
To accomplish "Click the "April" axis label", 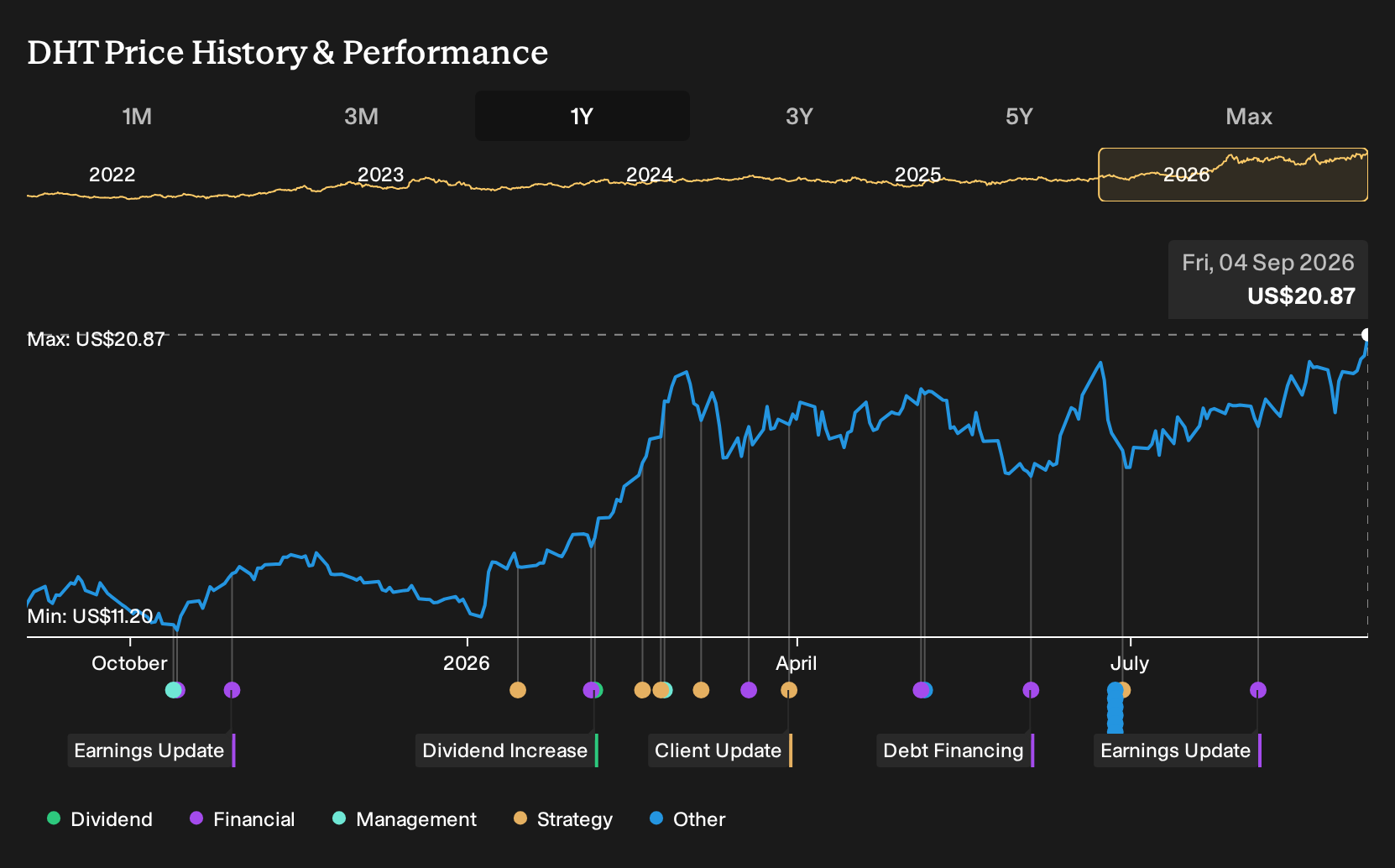I will click(796, 663).
